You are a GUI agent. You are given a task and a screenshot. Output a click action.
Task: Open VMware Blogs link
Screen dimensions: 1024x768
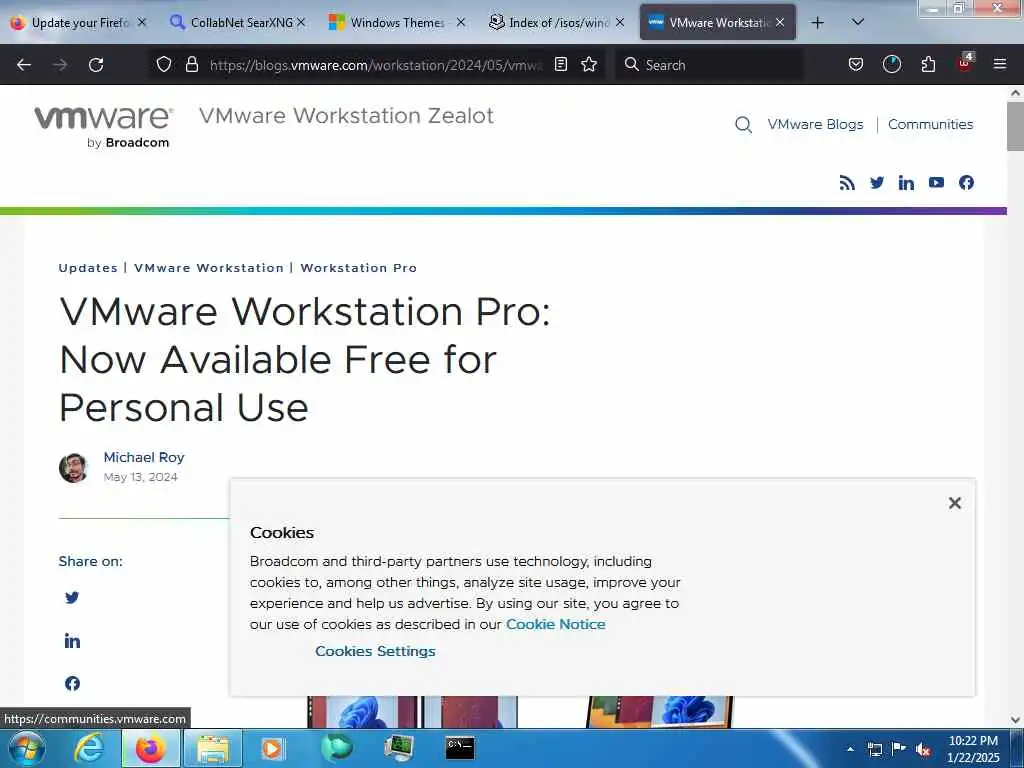[815, 124]
